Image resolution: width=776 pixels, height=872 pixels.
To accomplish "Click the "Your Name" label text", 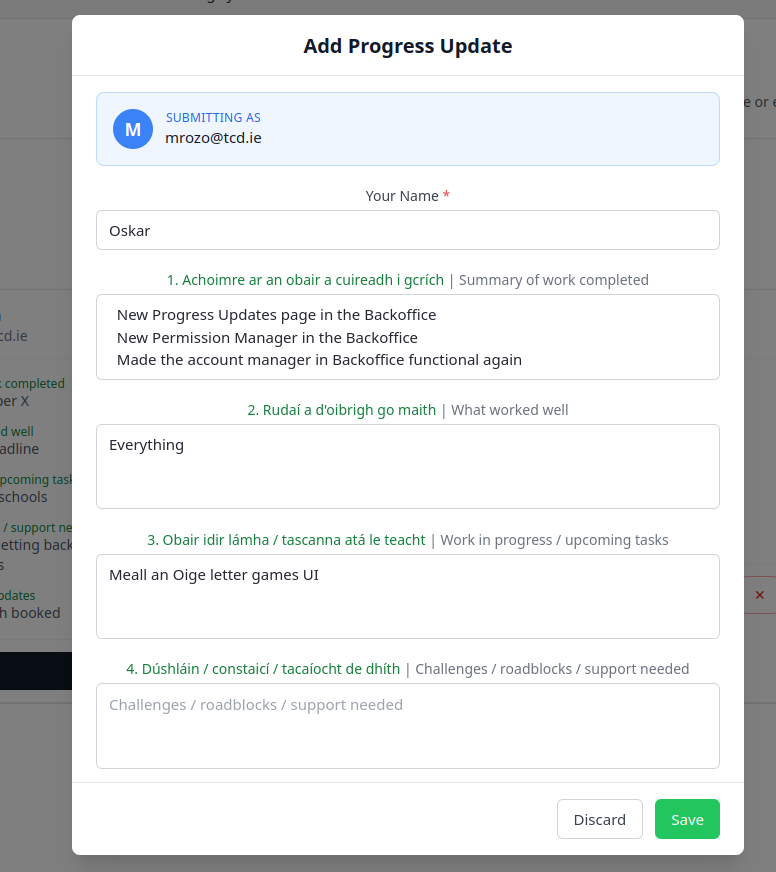I will 401,196.
